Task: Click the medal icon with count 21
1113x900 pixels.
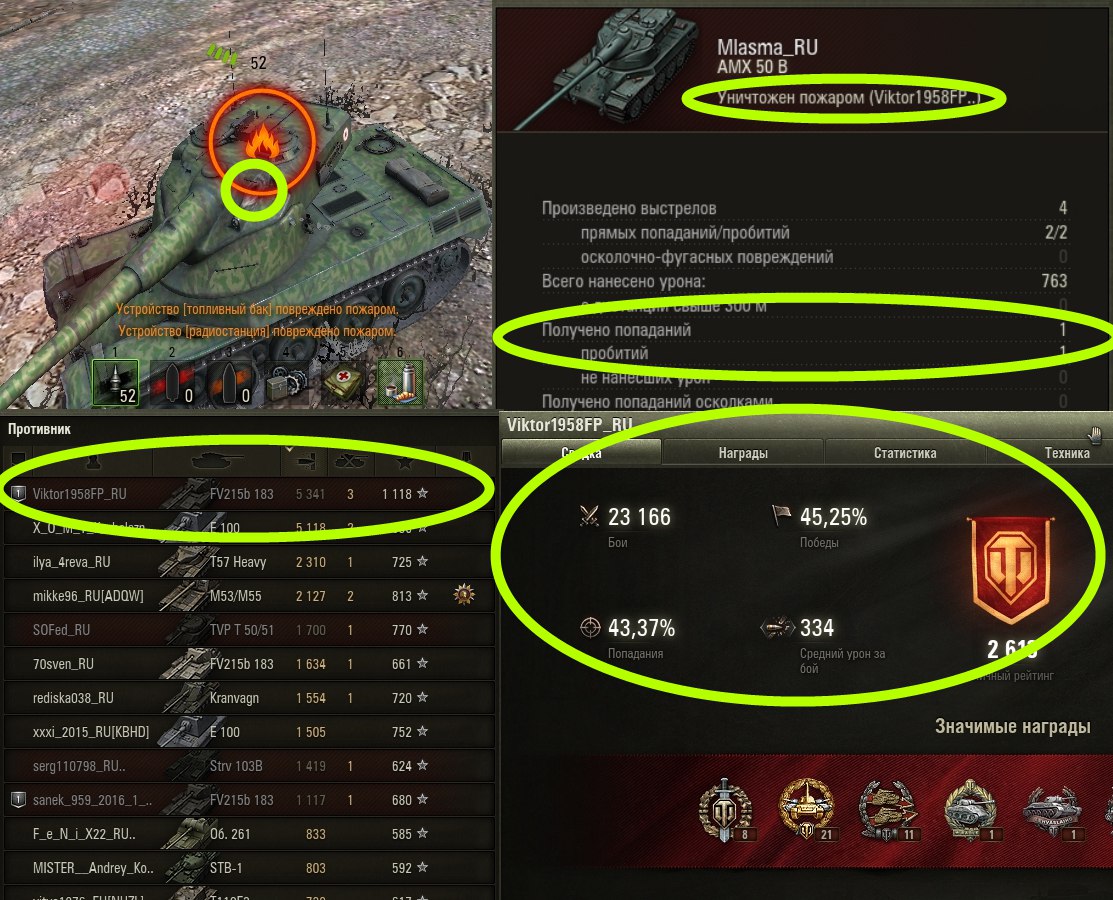Action: tap(807, 810)
